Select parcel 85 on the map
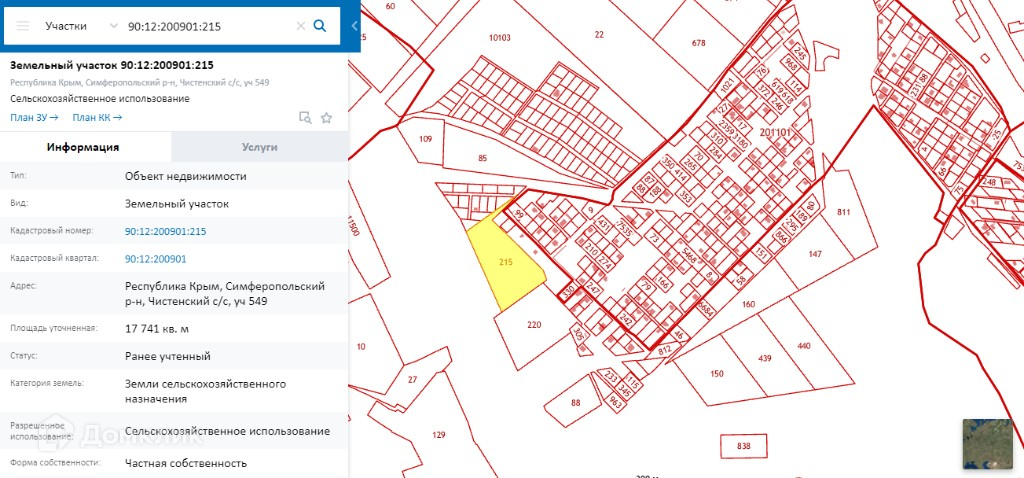This screenshot has height=478, width=1024. [x=483, y=157]
